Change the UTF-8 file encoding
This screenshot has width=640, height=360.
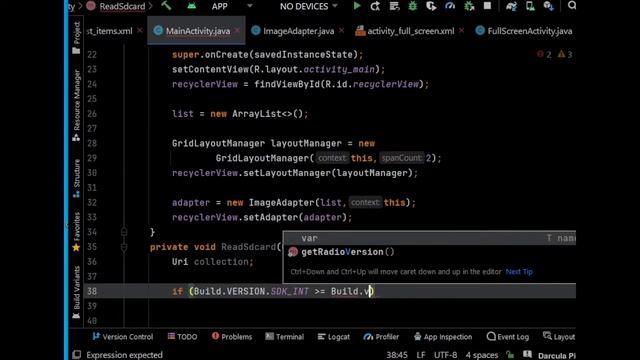tap(445, 355)
